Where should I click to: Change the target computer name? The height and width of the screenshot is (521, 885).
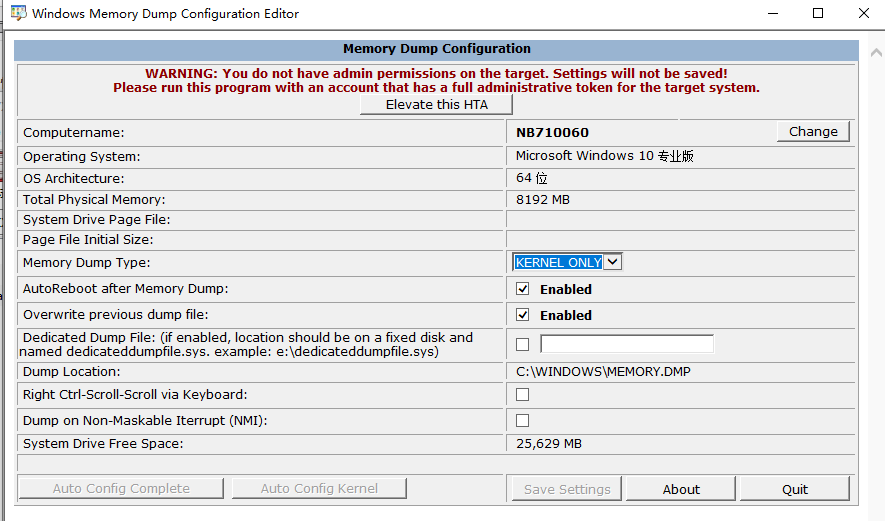pos(813,132)
